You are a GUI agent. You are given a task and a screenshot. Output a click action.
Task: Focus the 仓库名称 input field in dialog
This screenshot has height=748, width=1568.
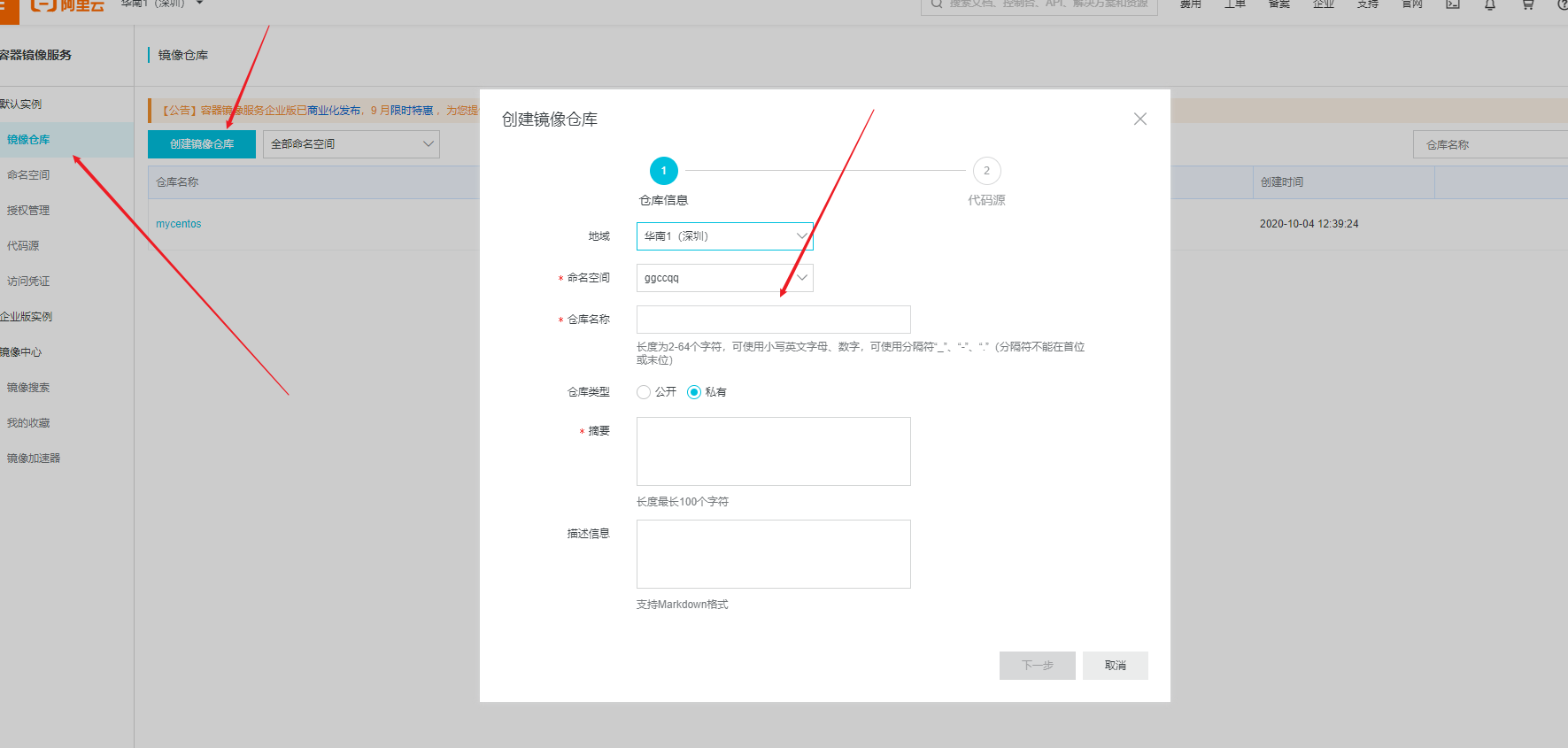point(773,320)
